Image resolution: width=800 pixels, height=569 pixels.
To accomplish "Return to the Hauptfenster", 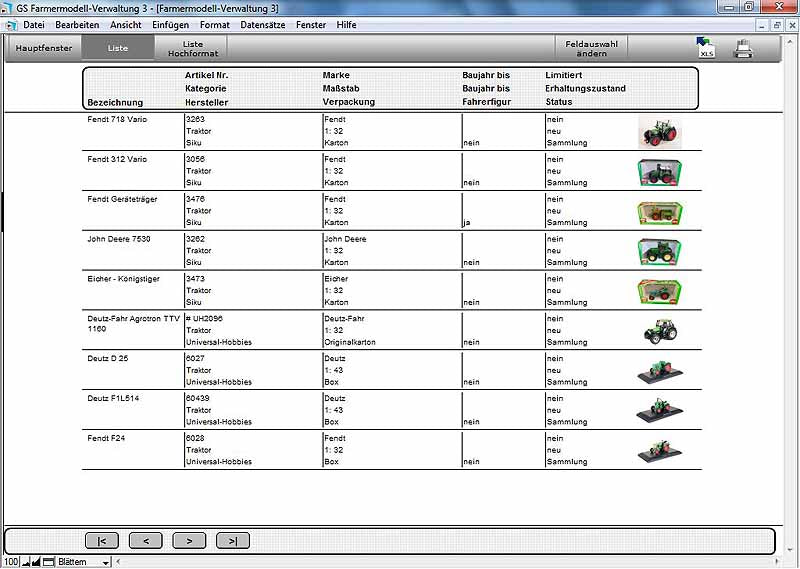I will (44, 48).
